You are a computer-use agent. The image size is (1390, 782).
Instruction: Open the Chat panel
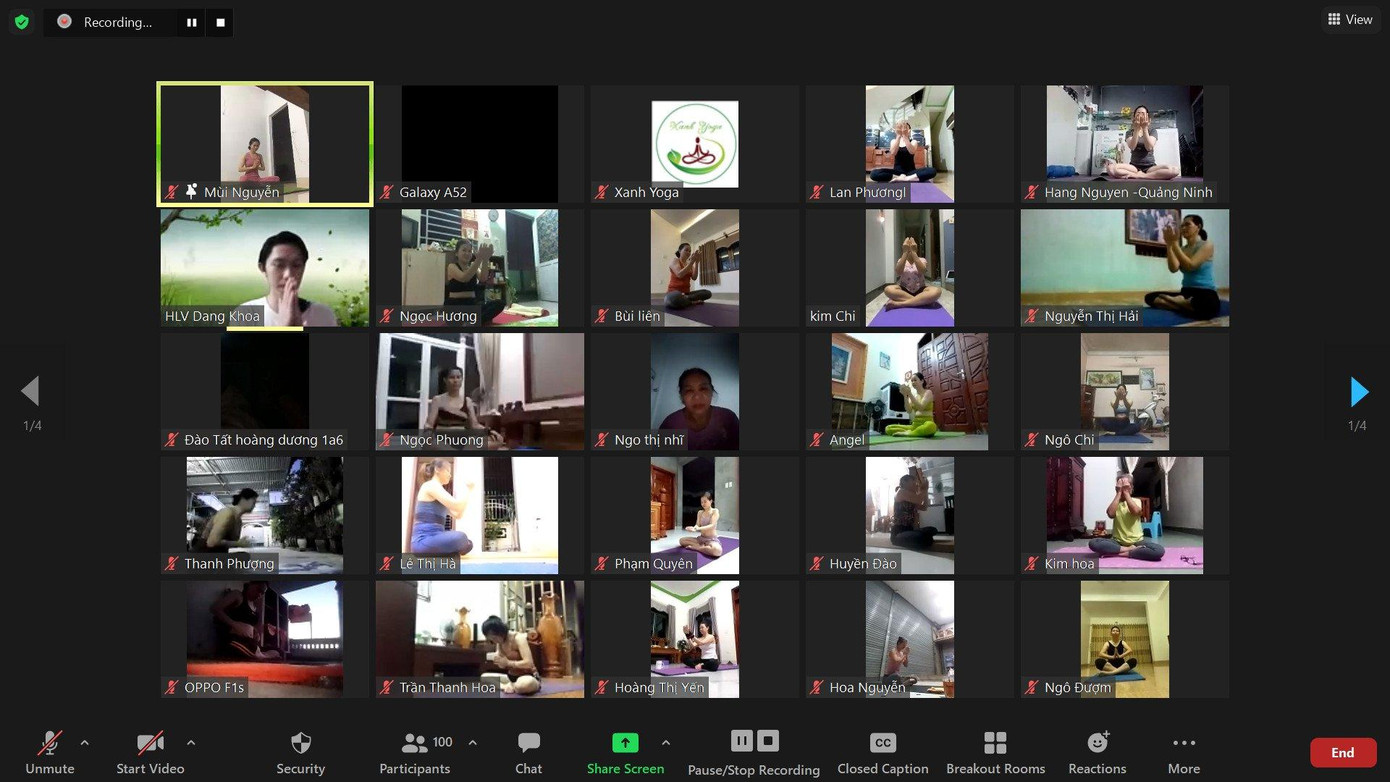point(528,750)
